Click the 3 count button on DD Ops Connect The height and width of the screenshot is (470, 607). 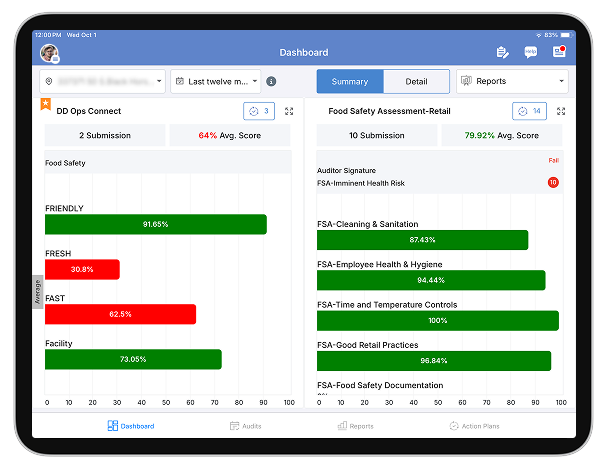click(258, 111)
